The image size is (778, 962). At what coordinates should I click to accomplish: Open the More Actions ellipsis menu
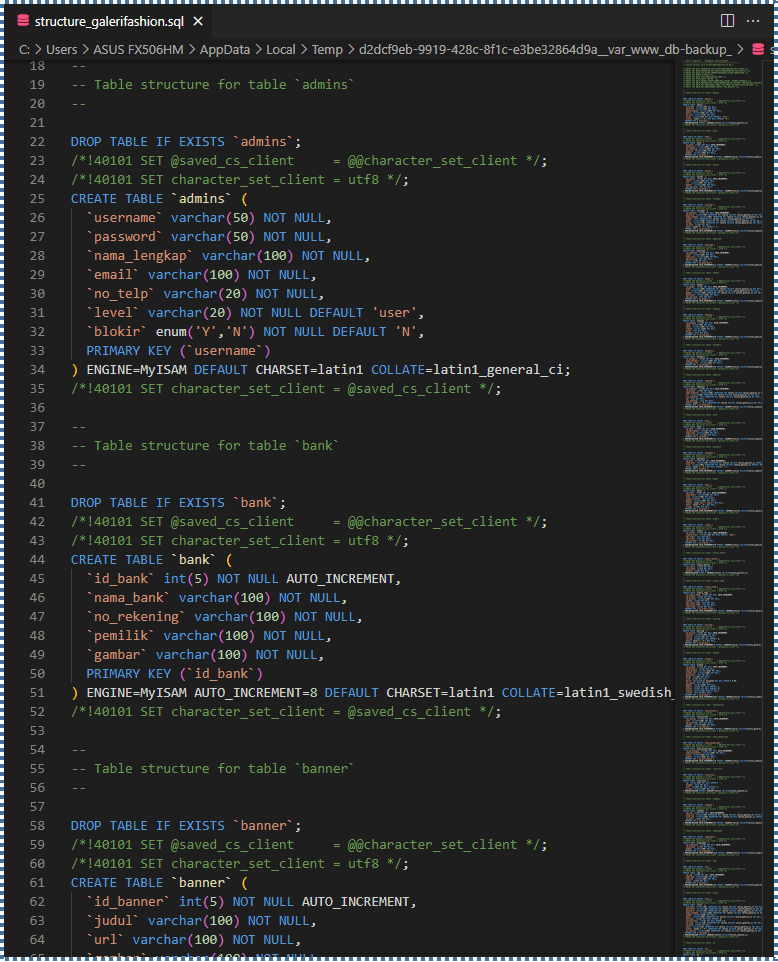point(755,21)
